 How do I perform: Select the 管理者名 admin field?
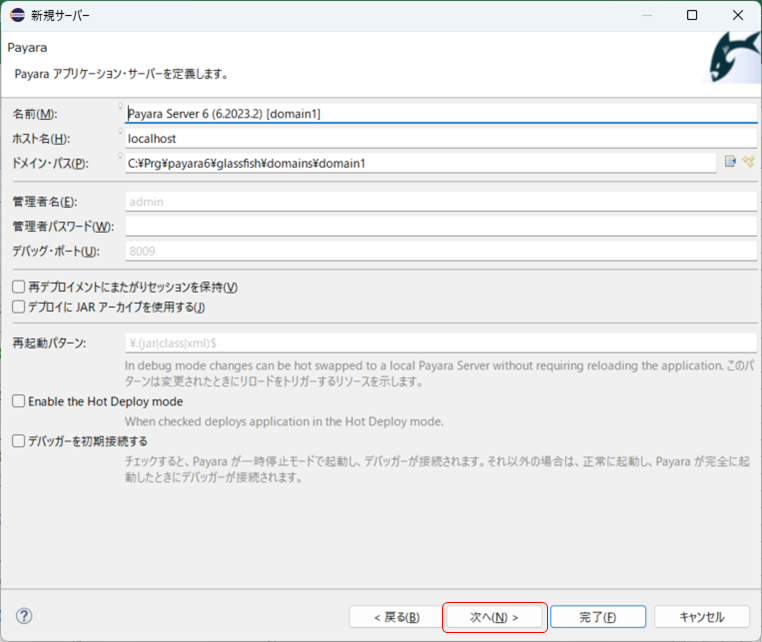441,202
